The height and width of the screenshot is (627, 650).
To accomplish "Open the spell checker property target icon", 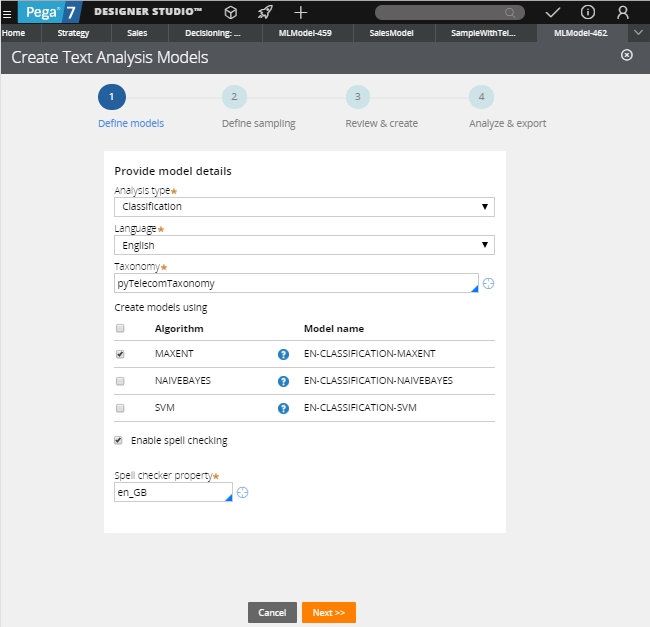I will click(x=243, y=492).
